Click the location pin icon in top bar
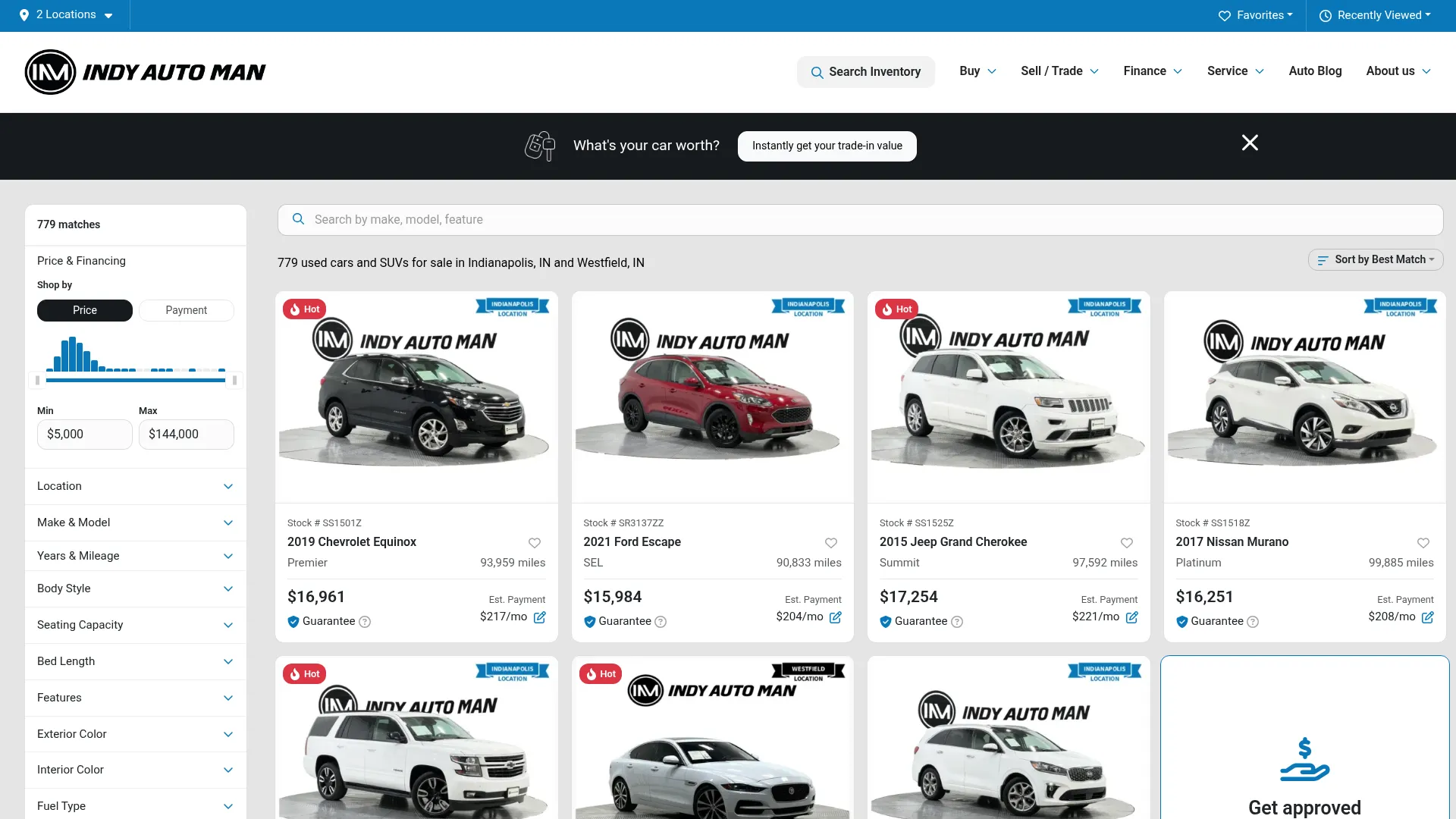 tap(24, 15)
